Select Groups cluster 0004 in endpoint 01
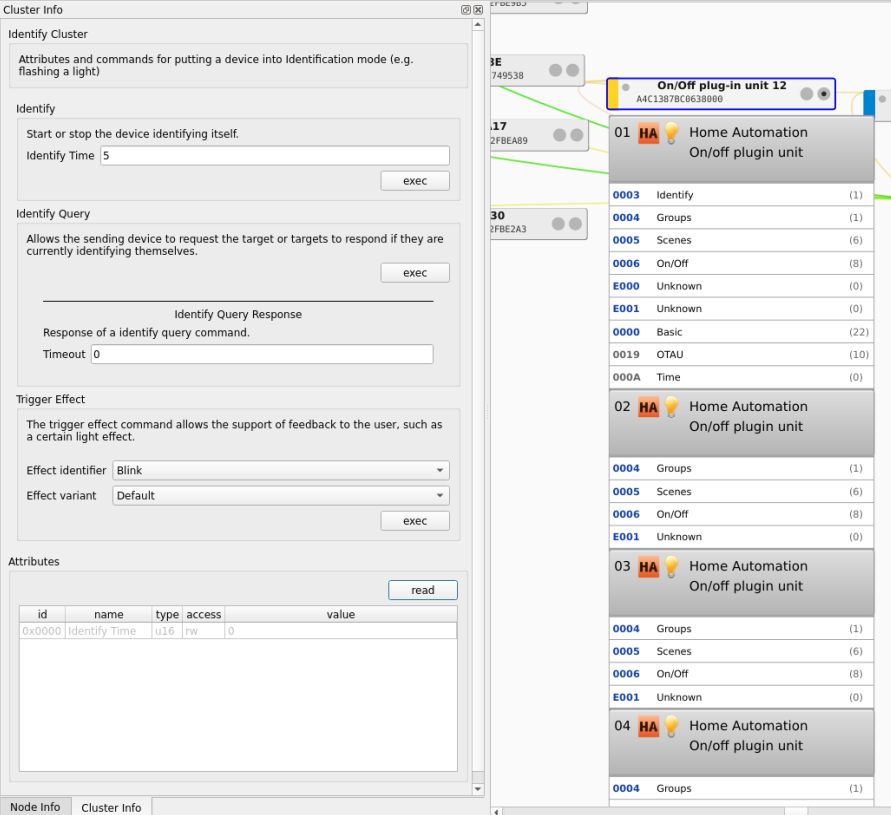Viewport: 891px width, 815px height. 741,218
